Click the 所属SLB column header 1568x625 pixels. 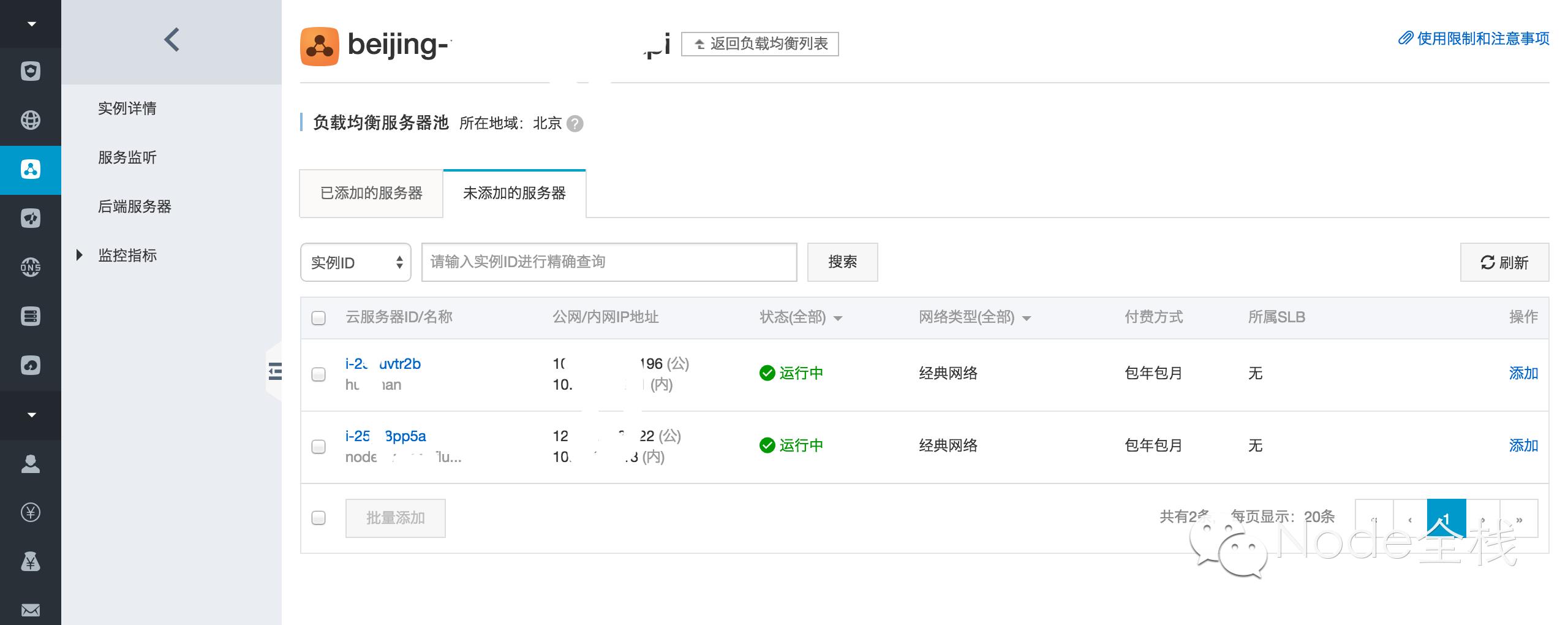1276,317
